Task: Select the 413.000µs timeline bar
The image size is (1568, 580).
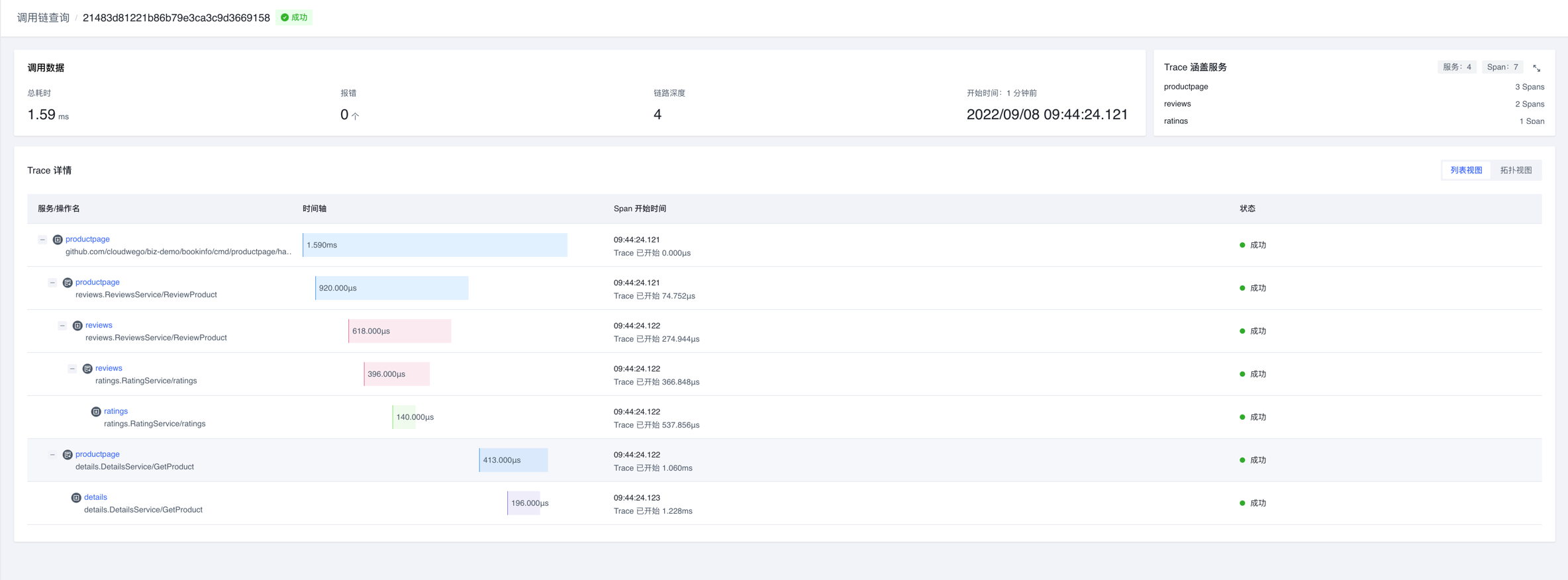Action: [513, 460]
